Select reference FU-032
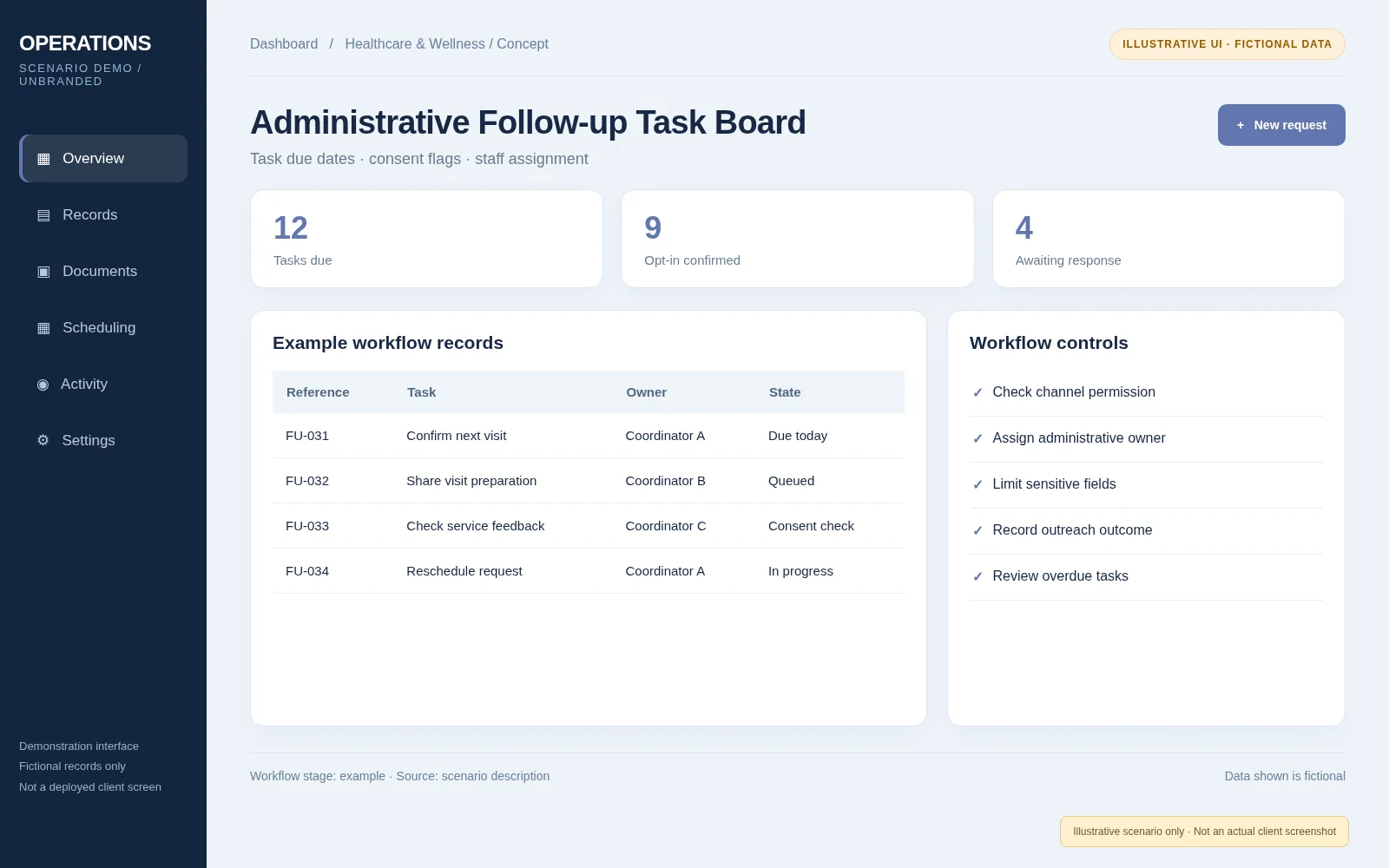 307,481
